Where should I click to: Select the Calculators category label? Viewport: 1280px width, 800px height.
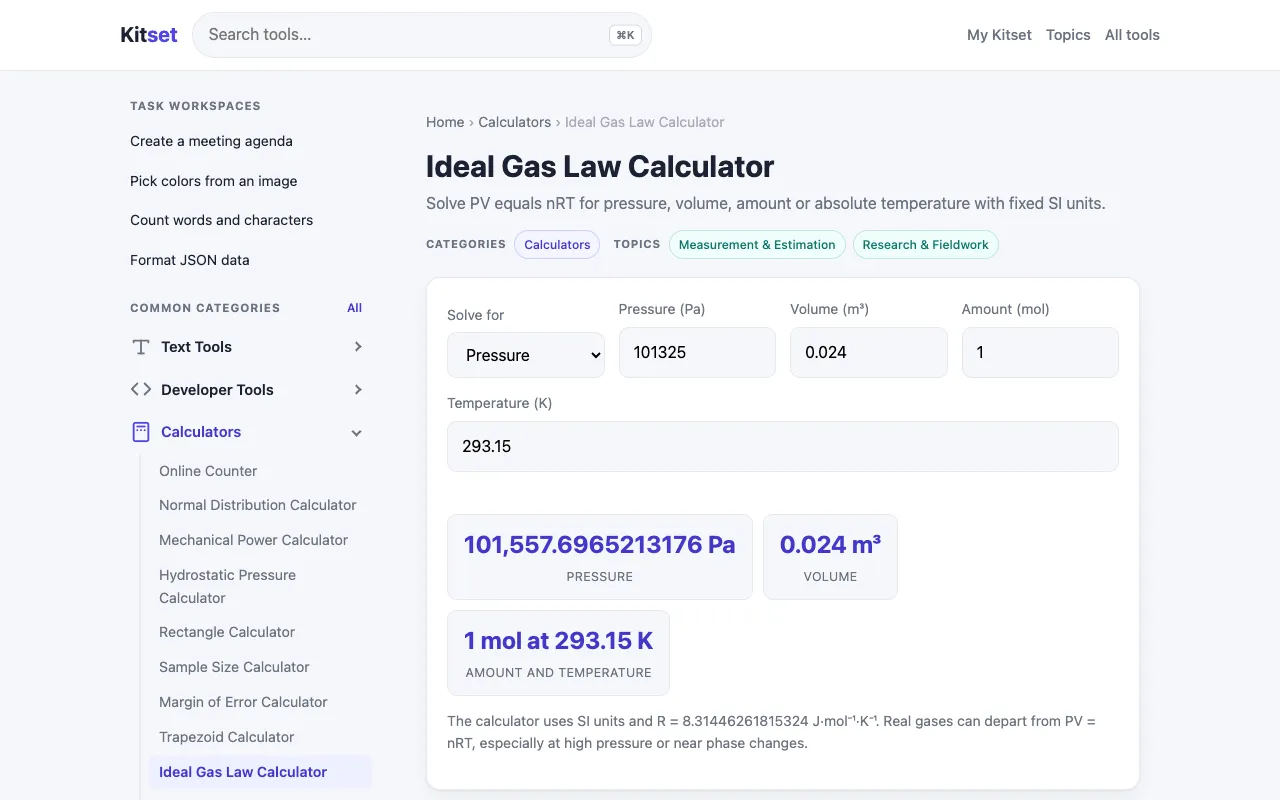201,432
